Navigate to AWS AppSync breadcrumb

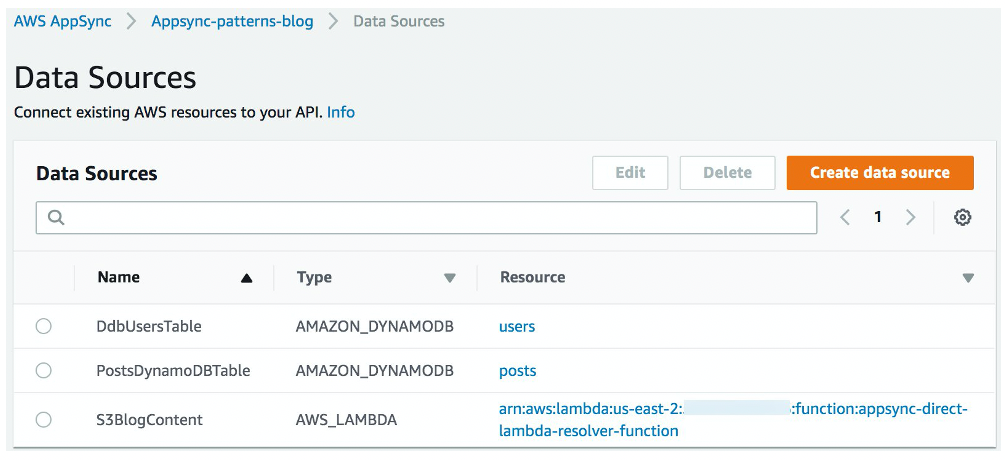[x=62, y=21]
